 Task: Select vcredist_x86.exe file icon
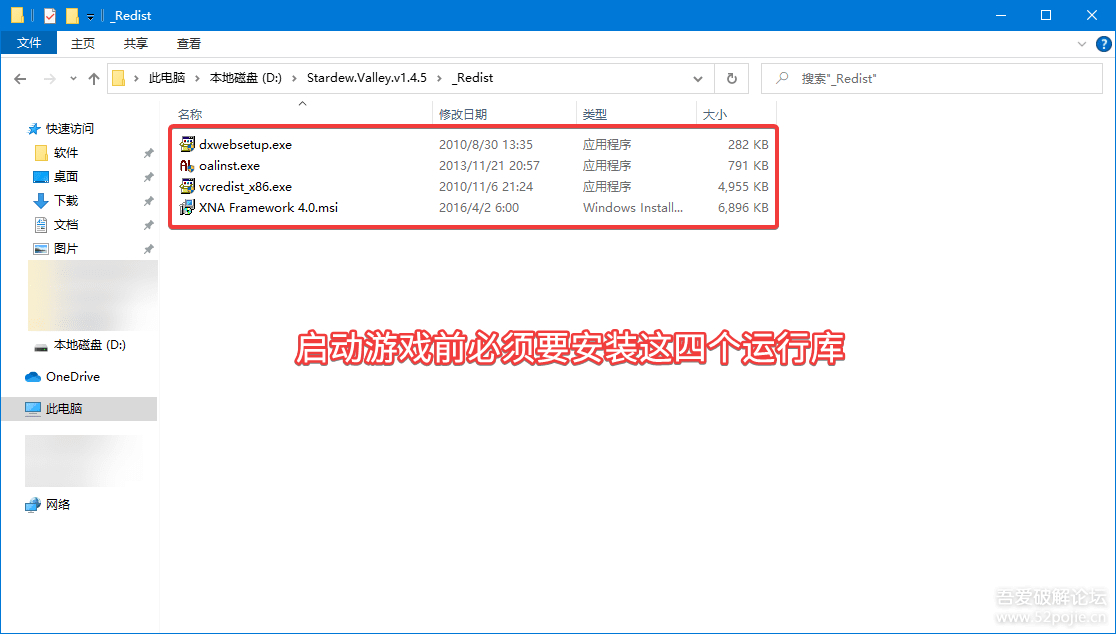coord(186,186)
